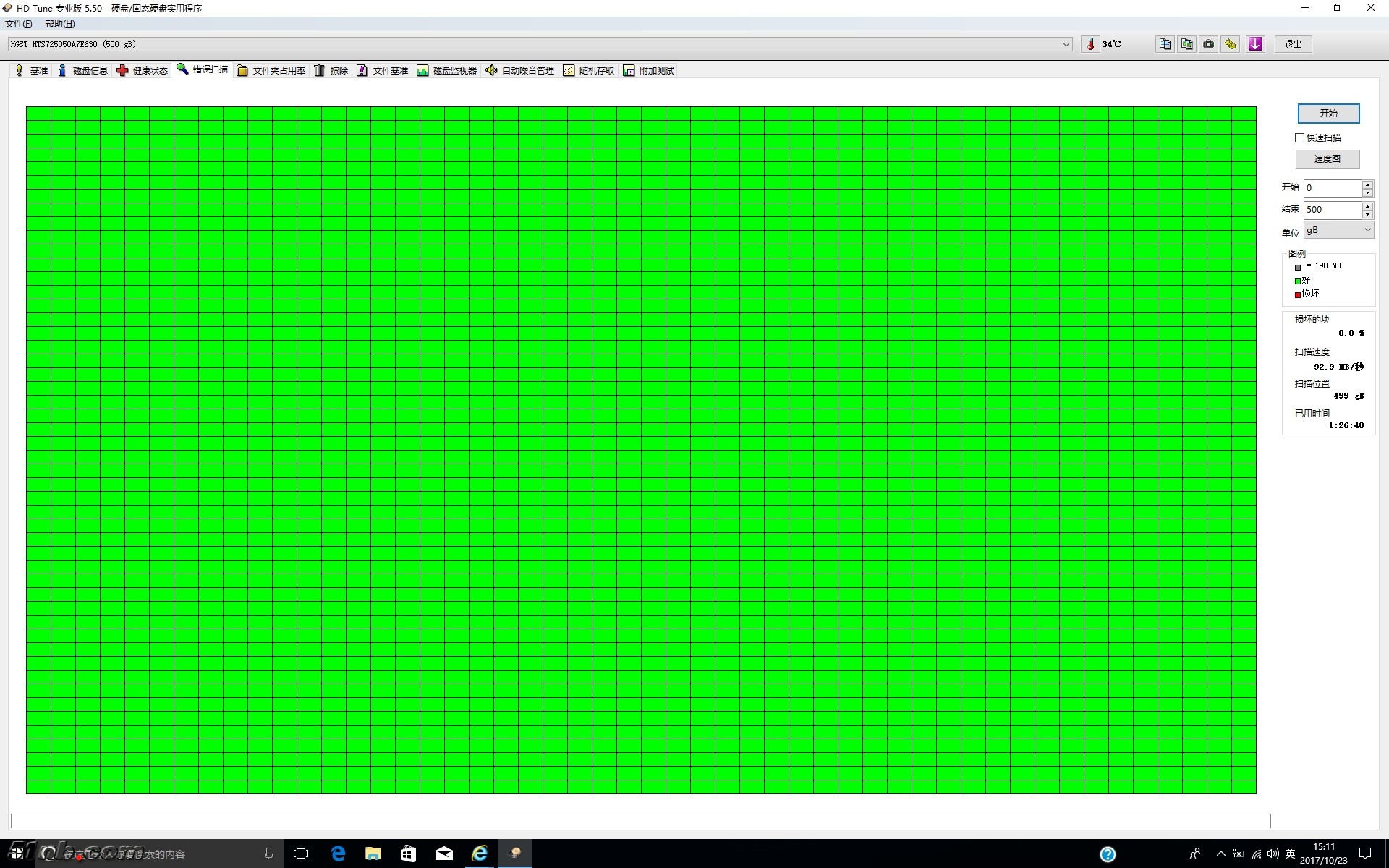Viewport: 1389px width, 868px height.
Task: Open options via the yellow gear icon
Action: point(1231,44)
